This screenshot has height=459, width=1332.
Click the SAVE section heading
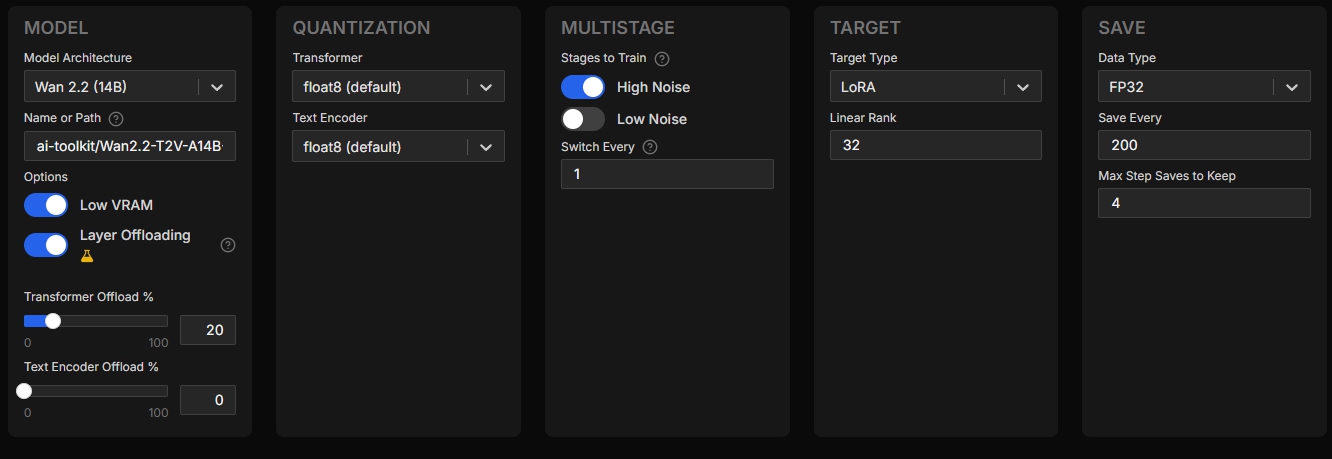(x=1122, y=28)
